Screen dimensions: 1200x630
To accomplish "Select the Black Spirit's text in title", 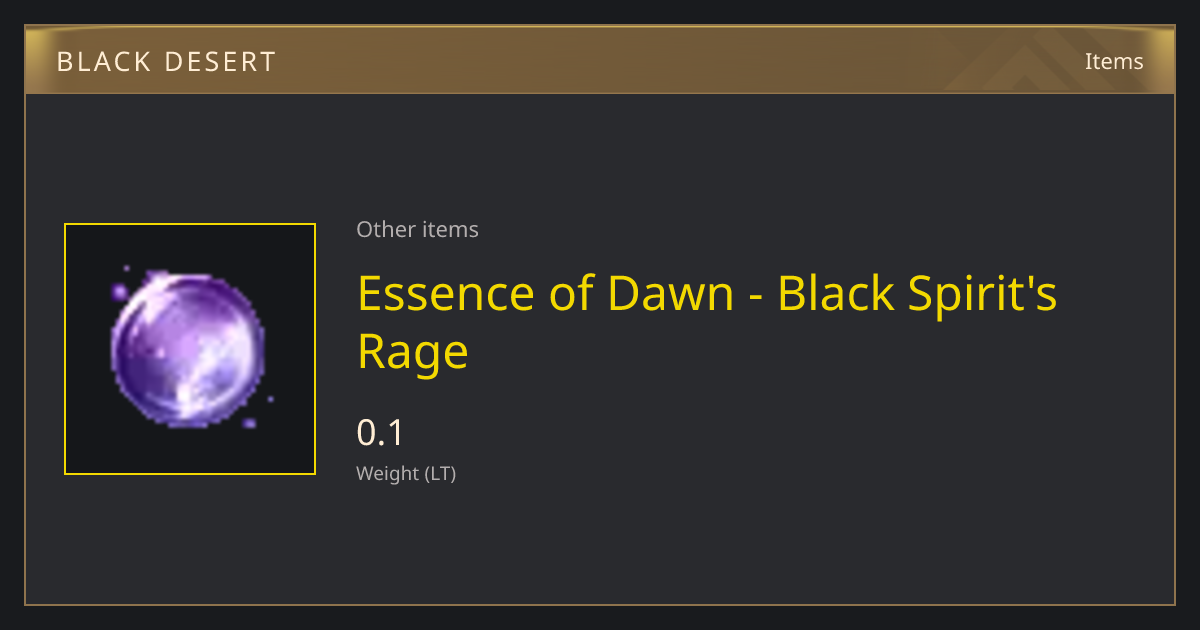I will 917,293.
